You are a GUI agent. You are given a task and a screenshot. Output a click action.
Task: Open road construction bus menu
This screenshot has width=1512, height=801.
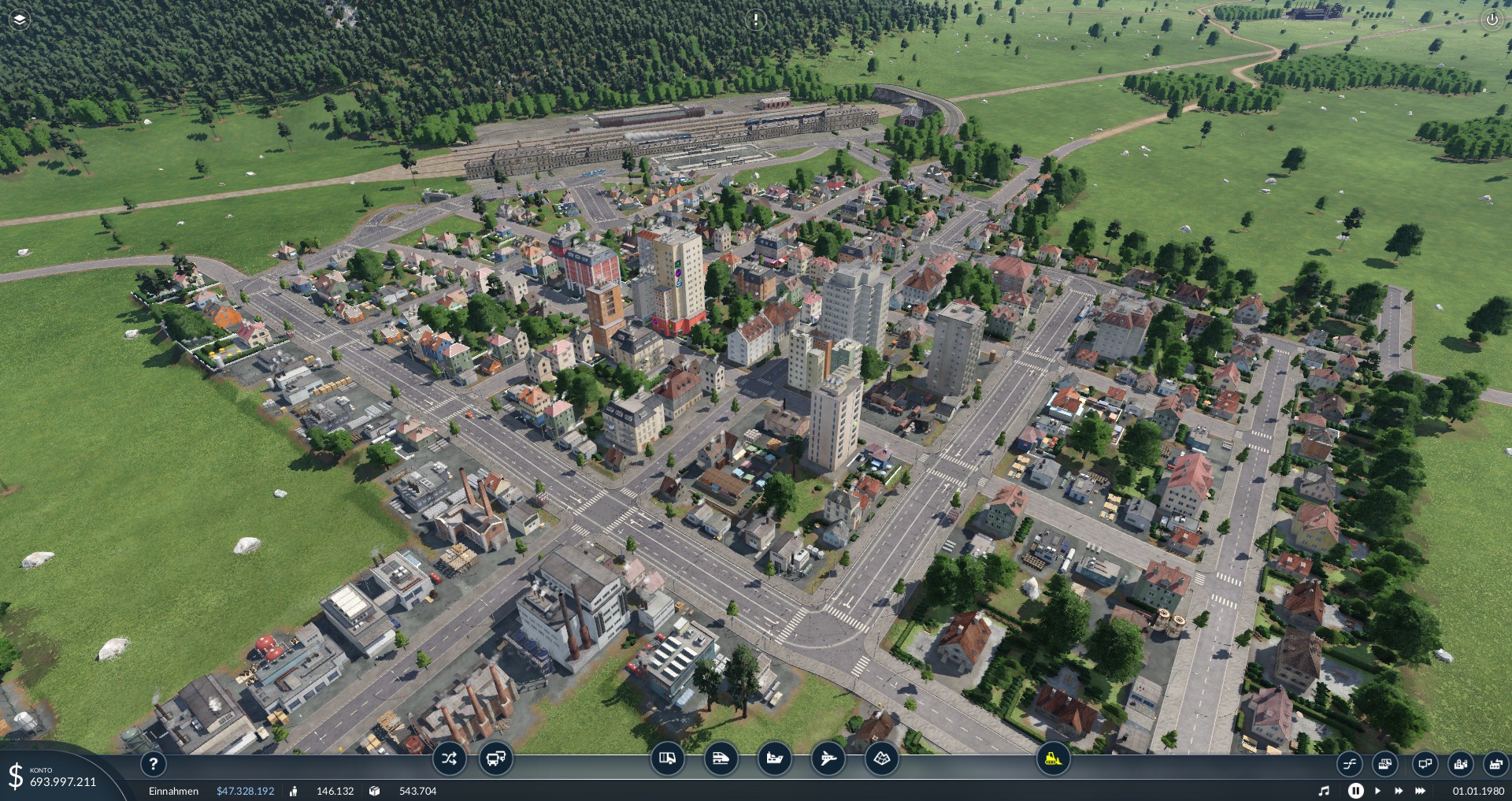tap(667, 759)
